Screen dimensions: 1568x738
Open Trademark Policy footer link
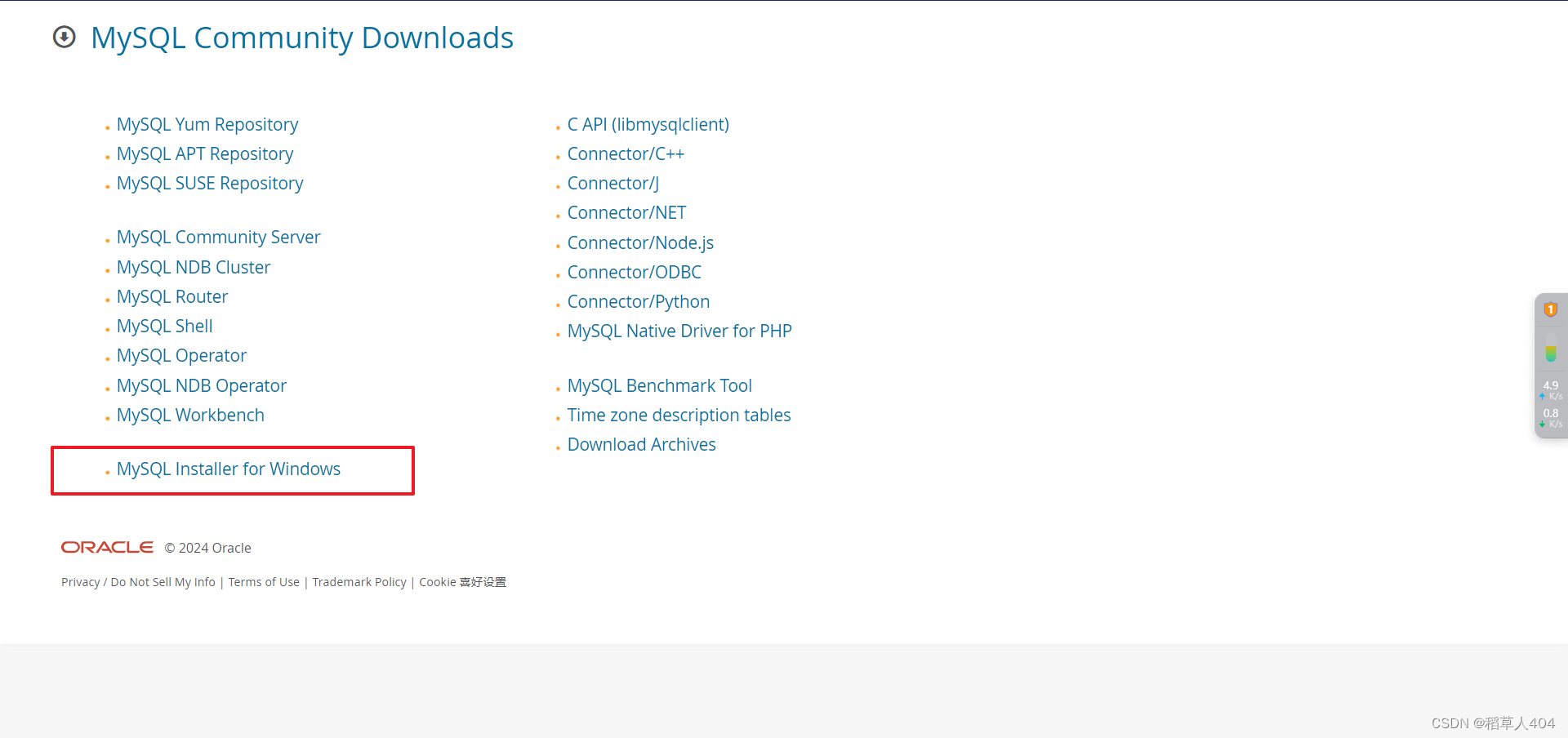pyautogui.click(x=359, y=582)
